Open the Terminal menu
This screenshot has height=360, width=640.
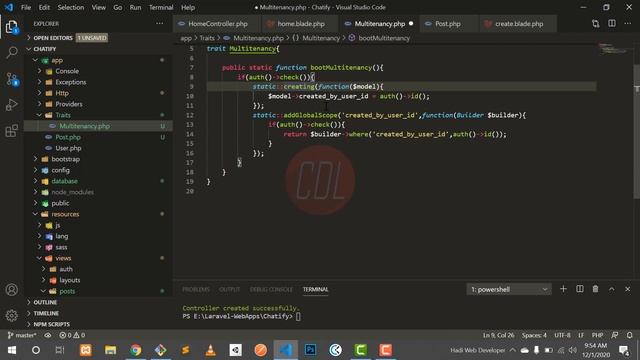pos(161,7)
